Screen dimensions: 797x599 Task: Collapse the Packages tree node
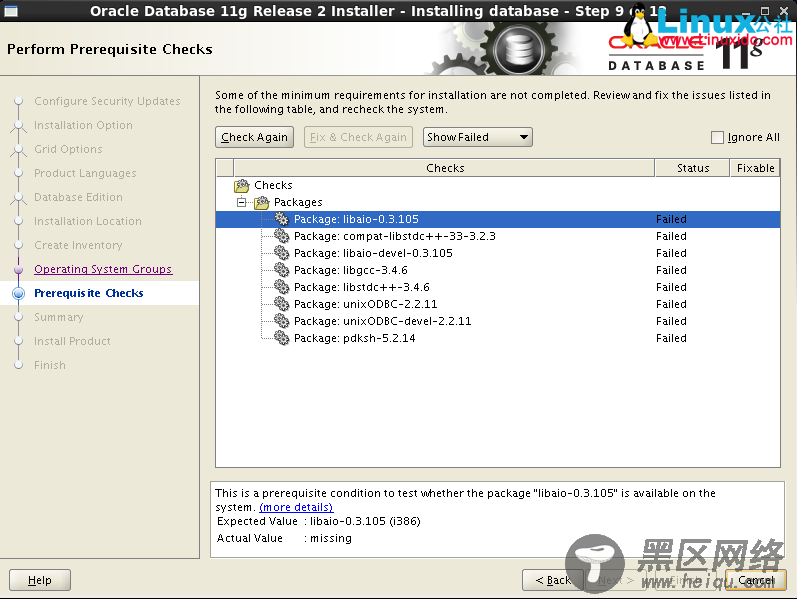[242, 202]
